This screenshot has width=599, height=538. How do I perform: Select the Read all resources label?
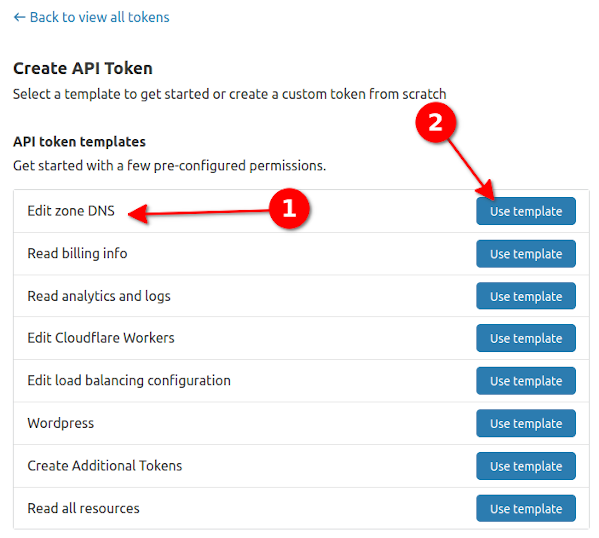(x=83, y=509)
